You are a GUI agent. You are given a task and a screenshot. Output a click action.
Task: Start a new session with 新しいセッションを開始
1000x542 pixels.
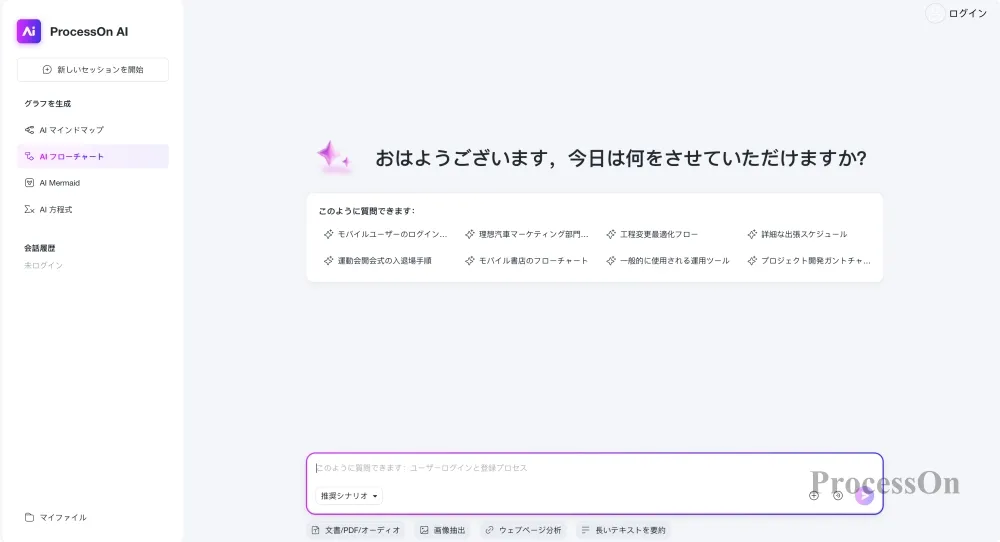coord(93,70)
